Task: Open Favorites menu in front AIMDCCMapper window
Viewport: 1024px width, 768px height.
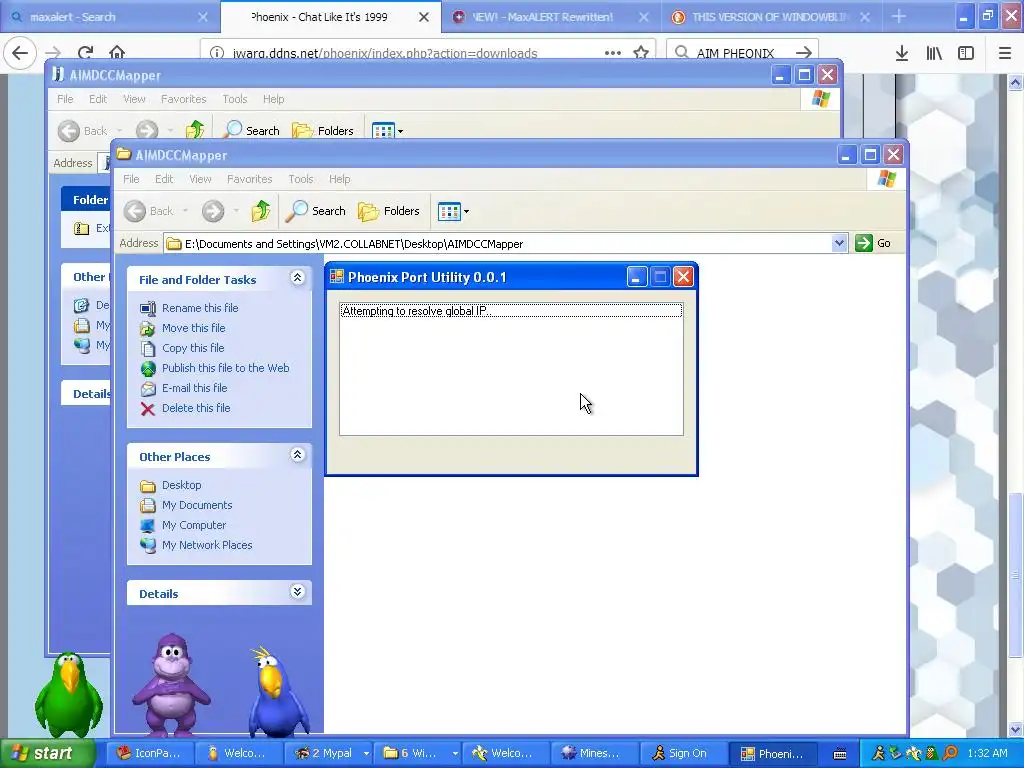Action: pyautogui.click(x=249, y=179)
